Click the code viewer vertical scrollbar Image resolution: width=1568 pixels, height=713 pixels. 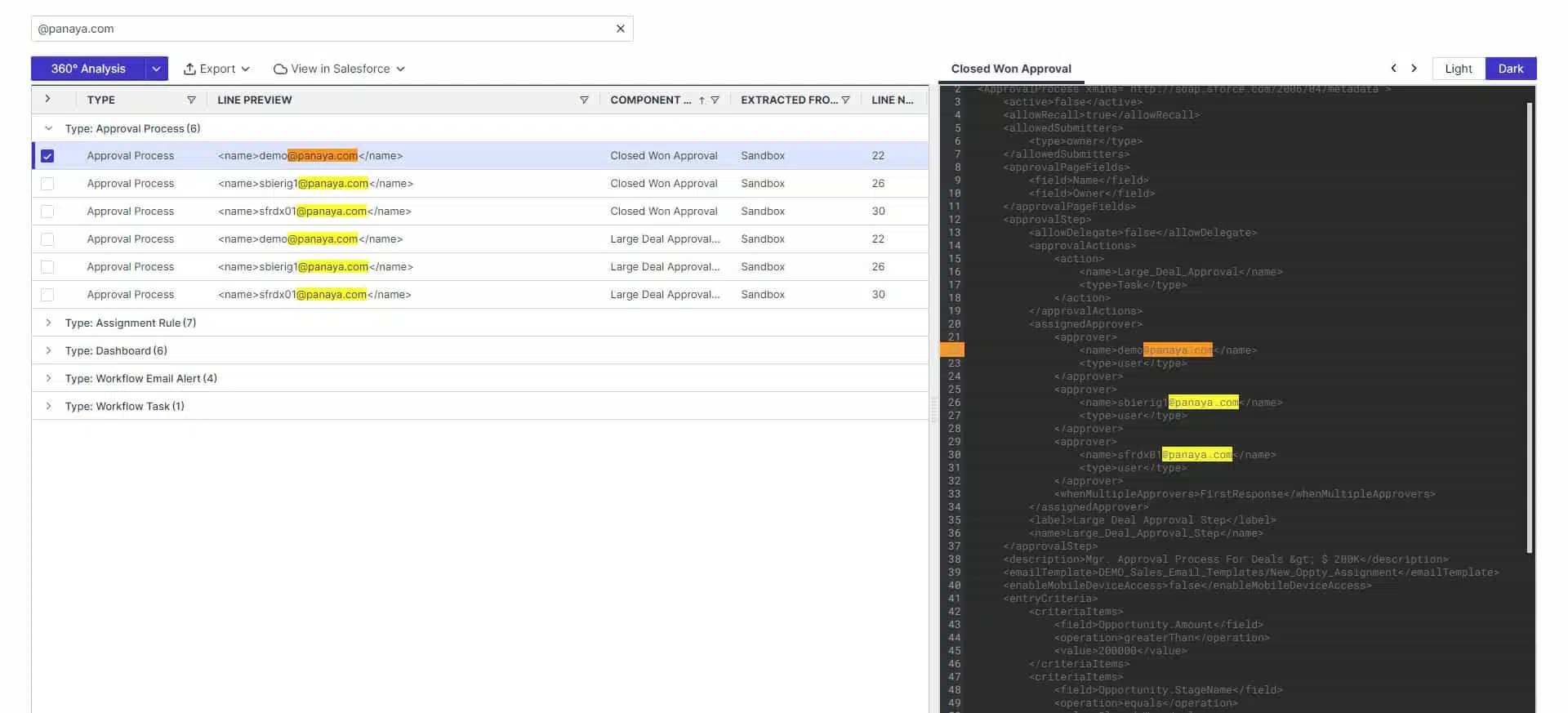point(1530,327)
